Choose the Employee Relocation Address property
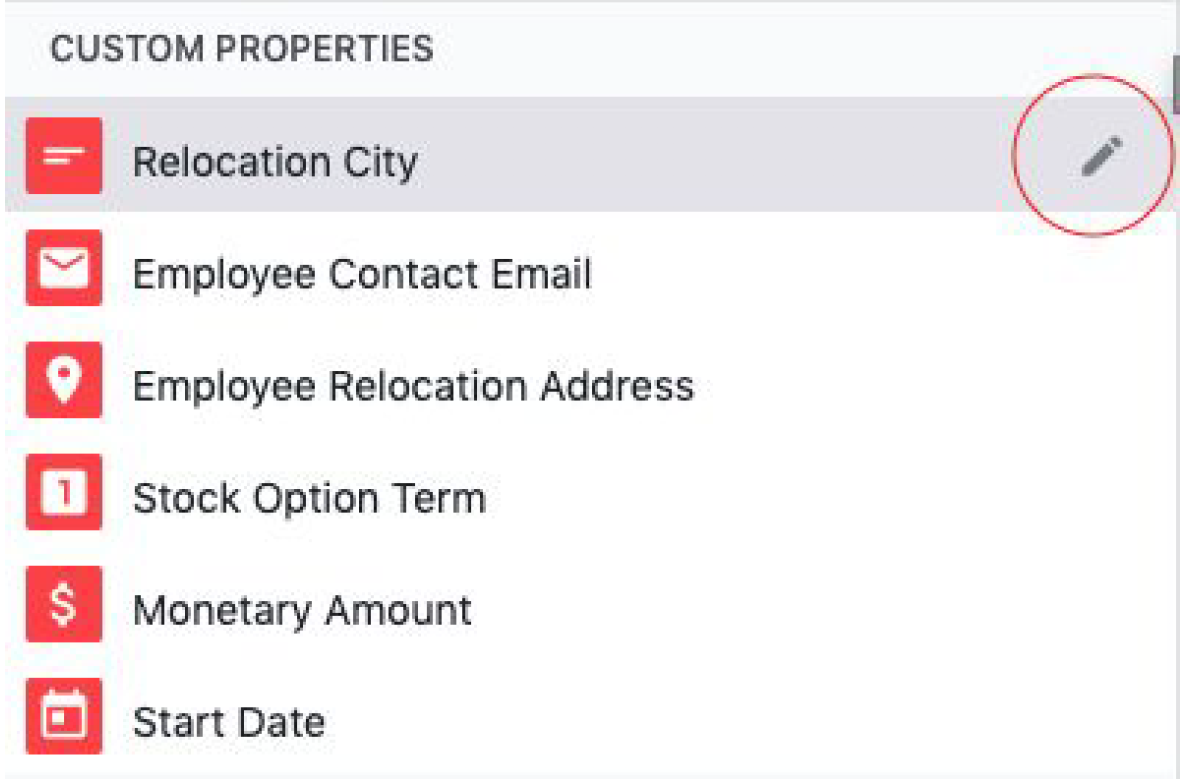Image resolution: width=1180 pixels, height=782 pixels. [x=413, y=385]
